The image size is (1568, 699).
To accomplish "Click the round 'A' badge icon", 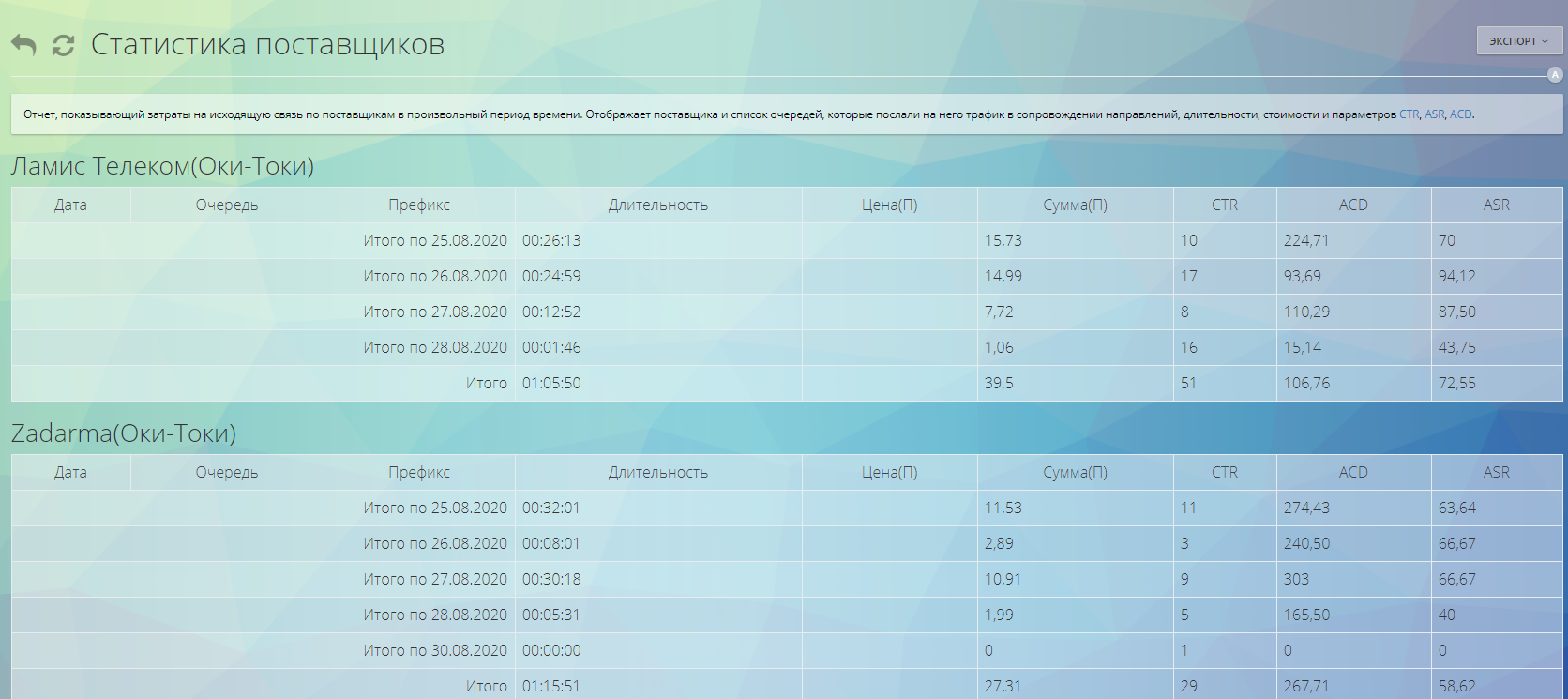I will 1555,75.
